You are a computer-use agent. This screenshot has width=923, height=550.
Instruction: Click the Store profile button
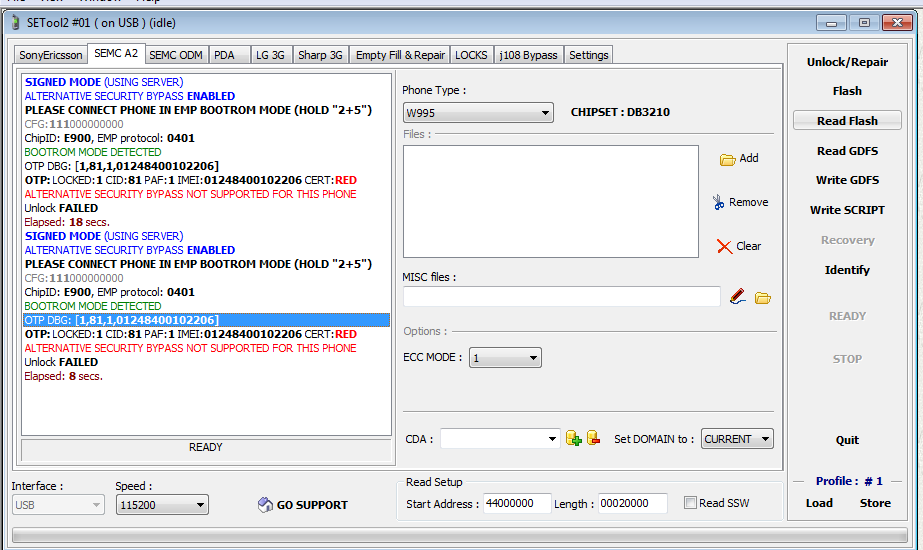[x=875, y=503]
